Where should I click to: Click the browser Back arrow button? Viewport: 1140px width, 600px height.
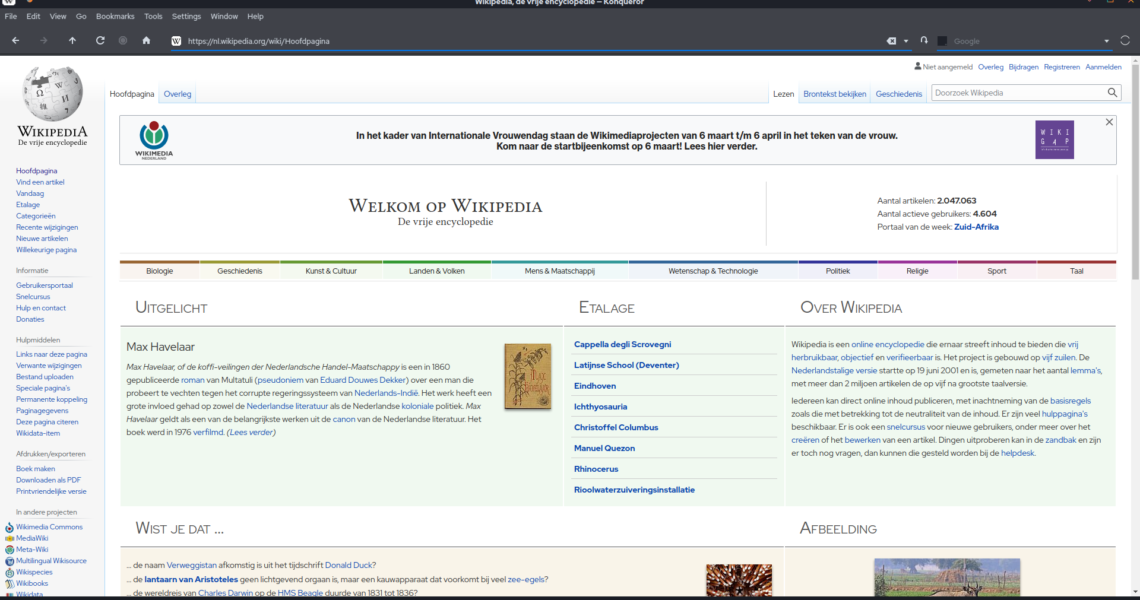click(15, 41)
